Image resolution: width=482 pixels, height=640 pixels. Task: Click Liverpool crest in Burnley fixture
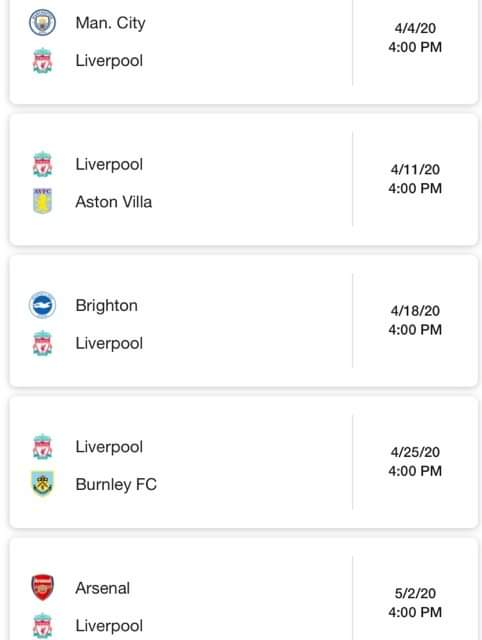[x=42, y=447]
